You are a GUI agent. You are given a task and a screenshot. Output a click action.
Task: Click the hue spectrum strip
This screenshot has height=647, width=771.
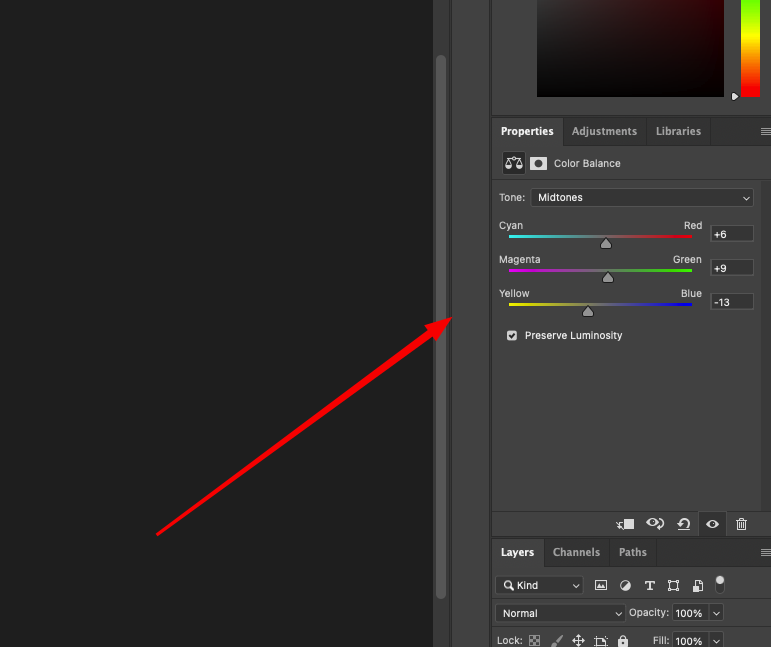[750, 48]
